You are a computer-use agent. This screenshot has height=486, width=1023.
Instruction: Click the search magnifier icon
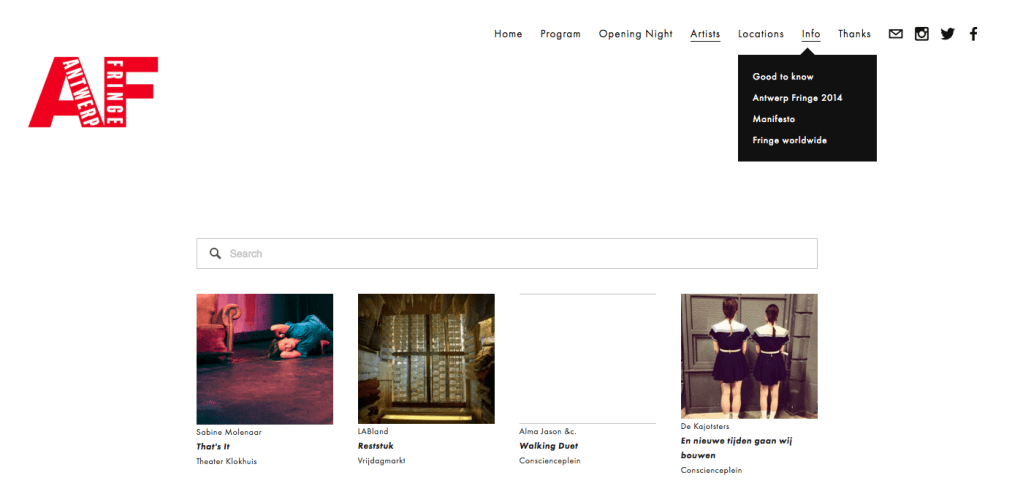coord(215,254)
